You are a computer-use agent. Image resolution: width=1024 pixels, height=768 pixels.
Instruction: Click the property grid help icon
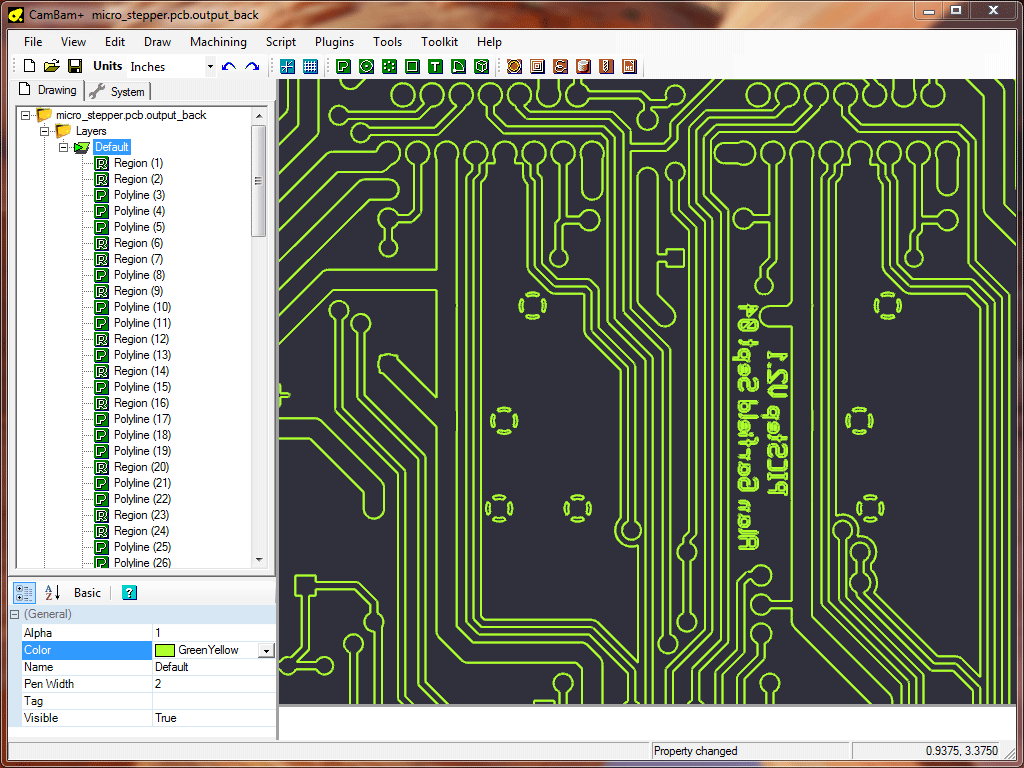[129, 592]
